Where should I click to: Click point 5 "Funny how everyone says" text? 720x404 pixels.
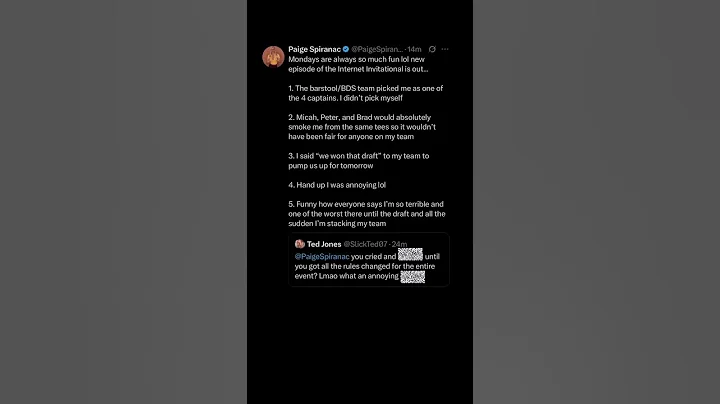tap(367, 214)
